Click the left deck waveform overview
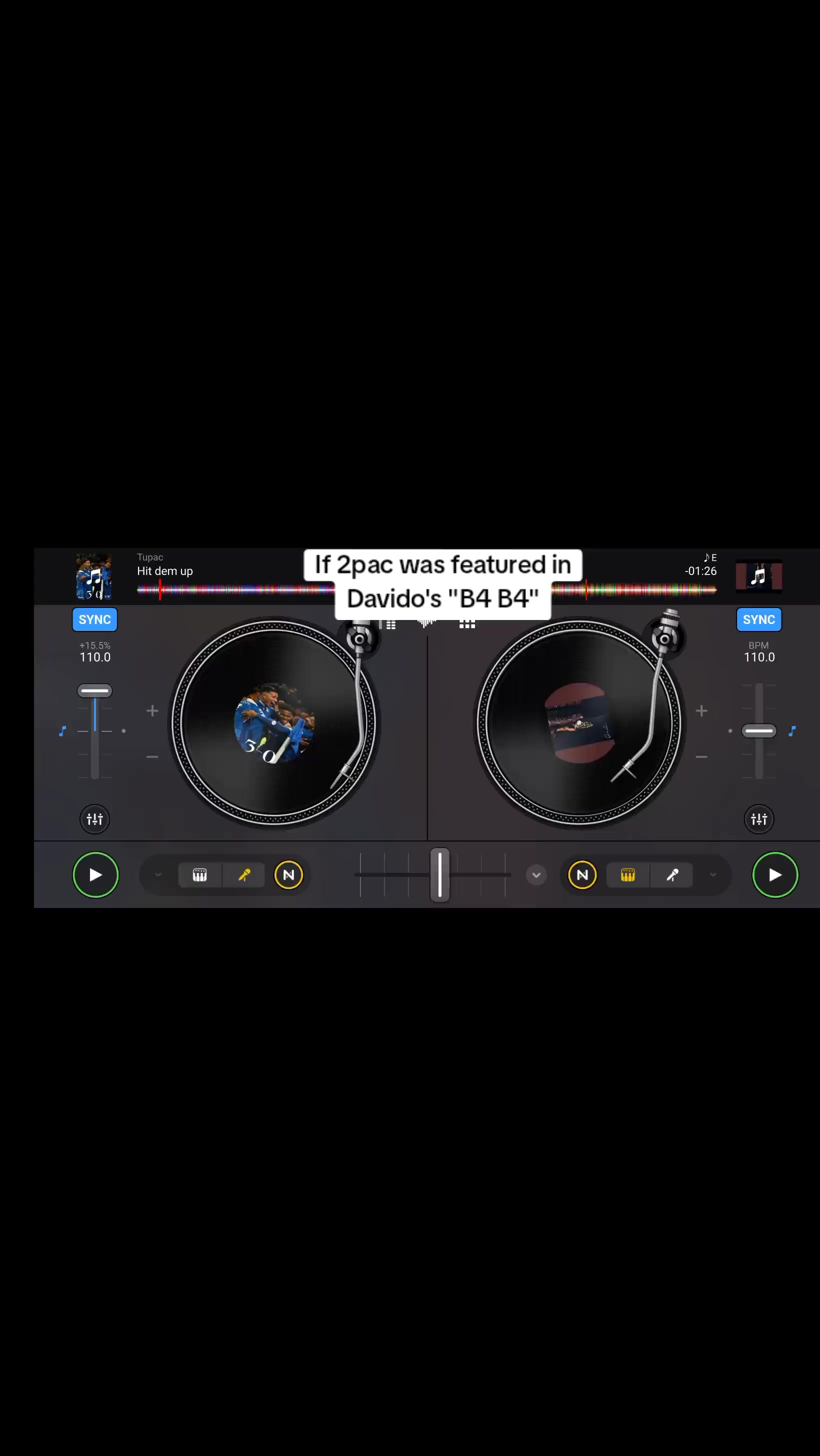This screenshot has width=820, height=1456. (236, 589)
